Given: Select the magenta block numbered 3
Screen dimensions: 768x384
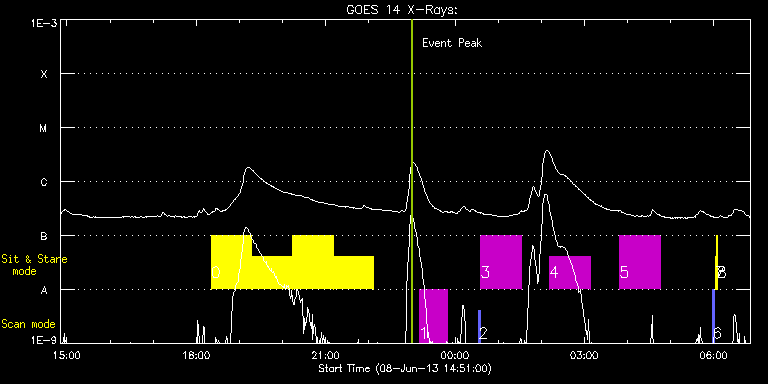Looking at the screenshot, I should pyautogui.click(x=501, y=262).
